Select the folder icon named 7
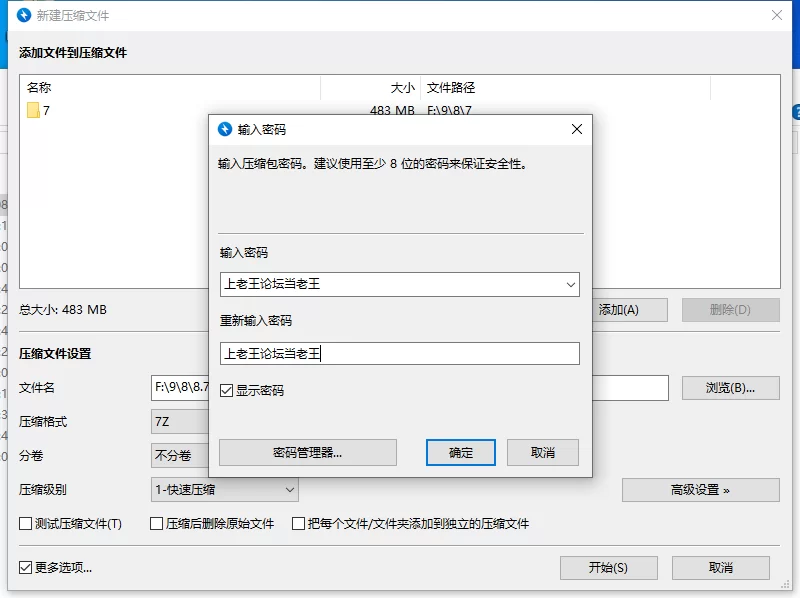800x598 pixels. 33,110
